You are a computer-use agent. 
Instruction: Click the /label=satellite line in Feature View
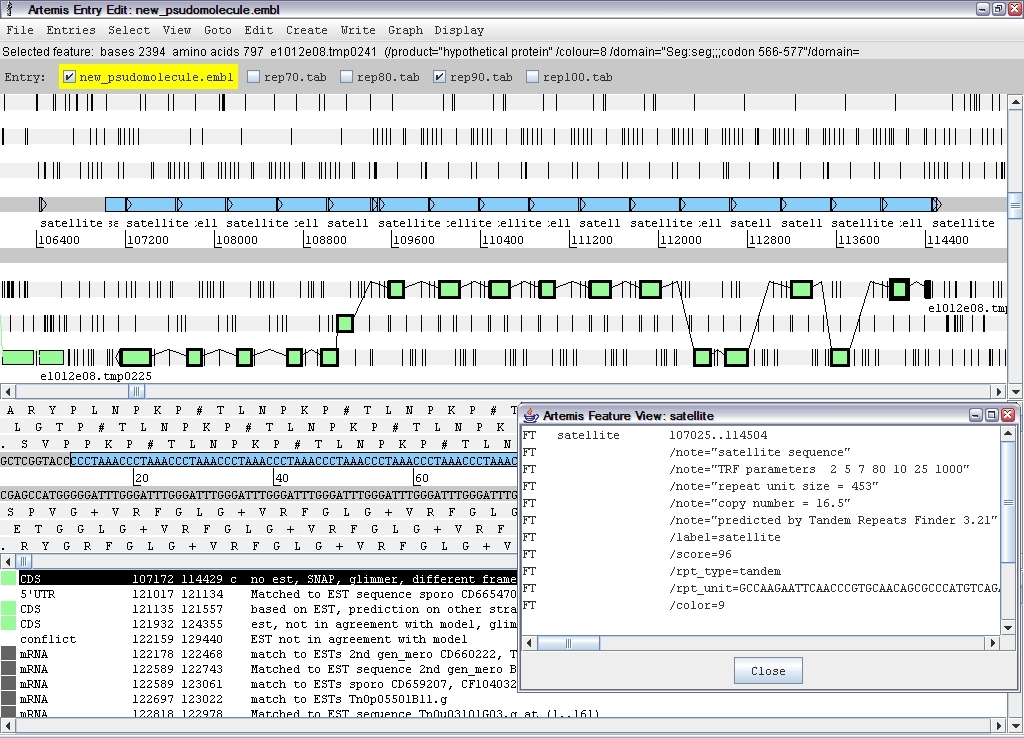click(x=725, y=537)
